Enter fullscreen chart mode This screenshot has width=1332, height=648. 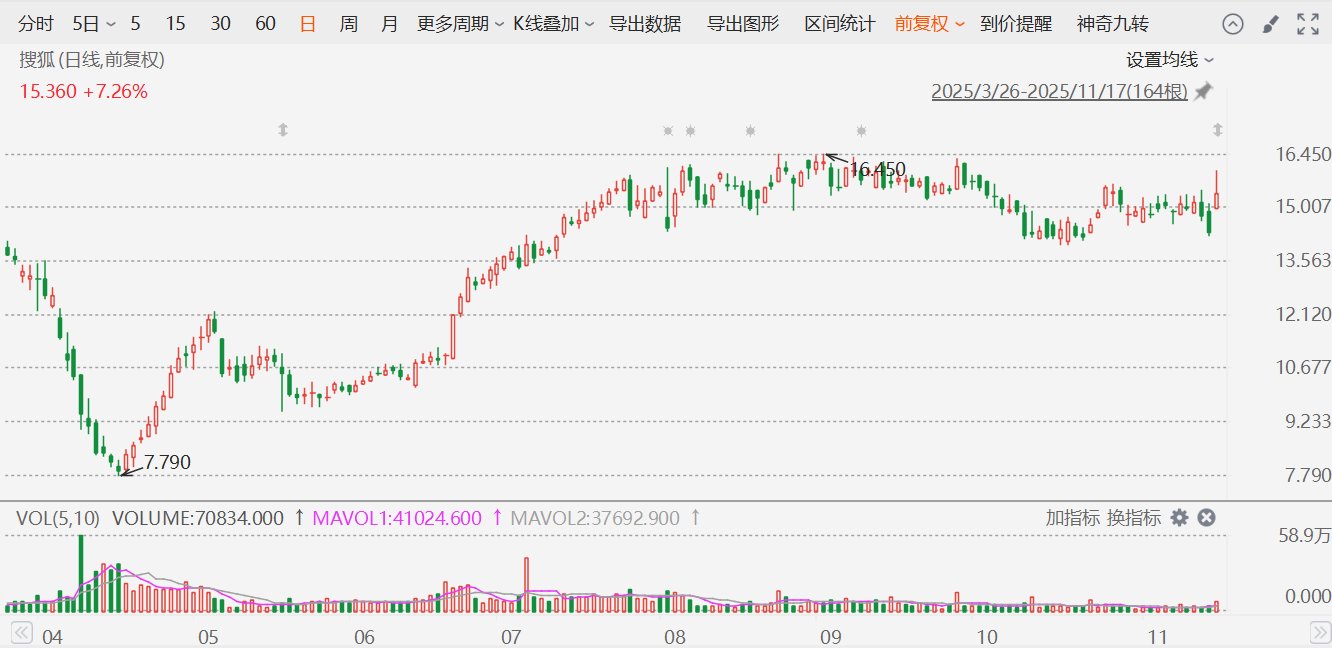1306,24
